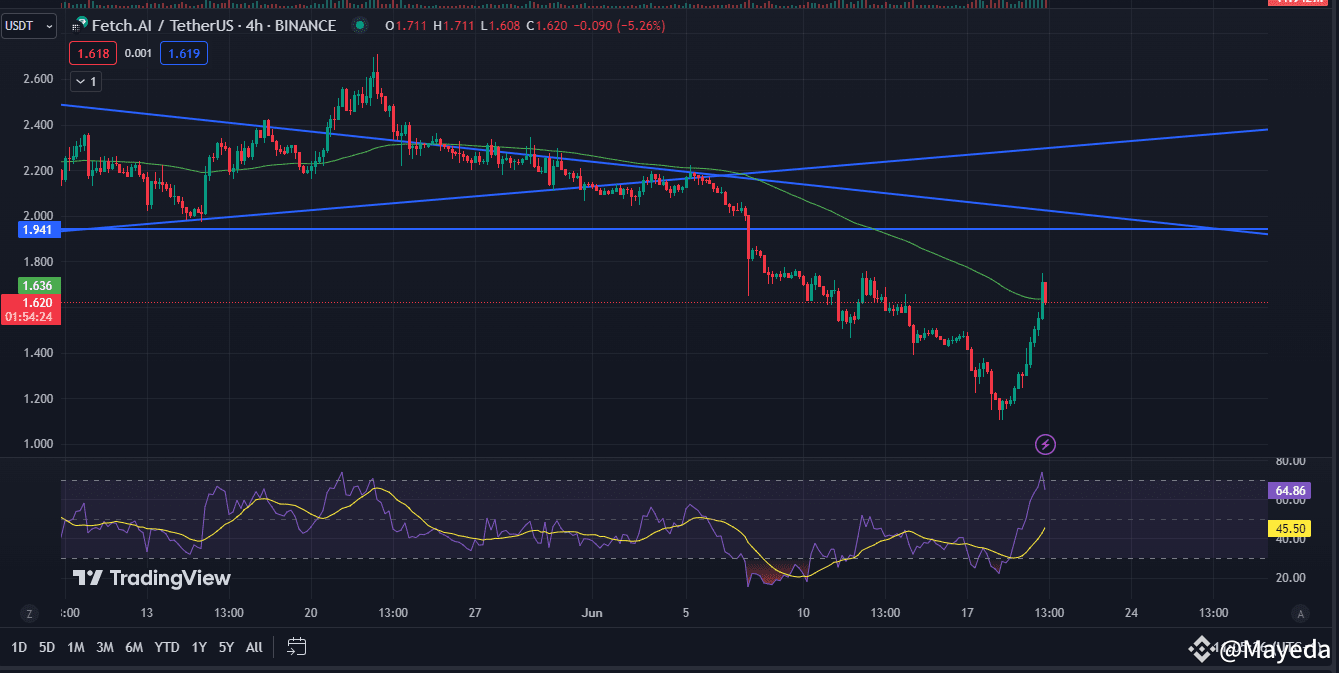Viewport: 1339px width, 673px height.
Task: Click the red 1.620 countdown price label
Action: [30, 300]
